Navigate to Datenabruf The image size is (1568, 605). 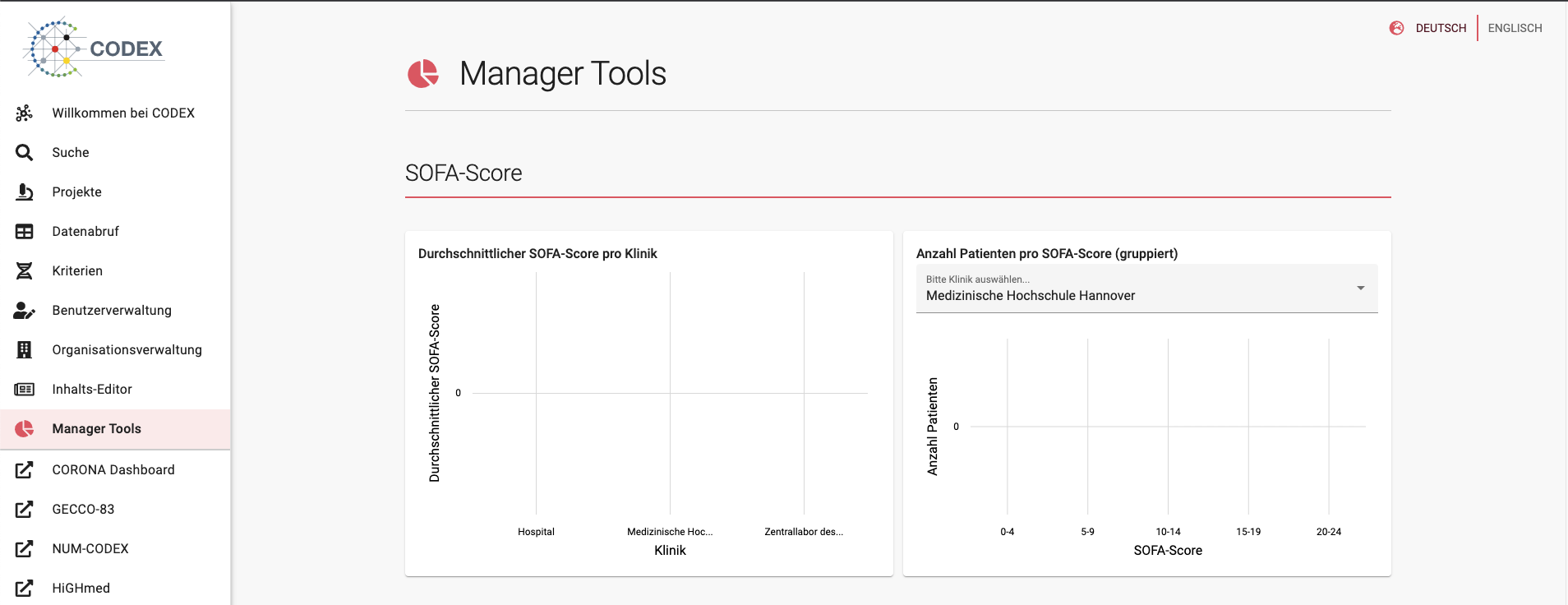pyautogui.click(x=115, y=232)
